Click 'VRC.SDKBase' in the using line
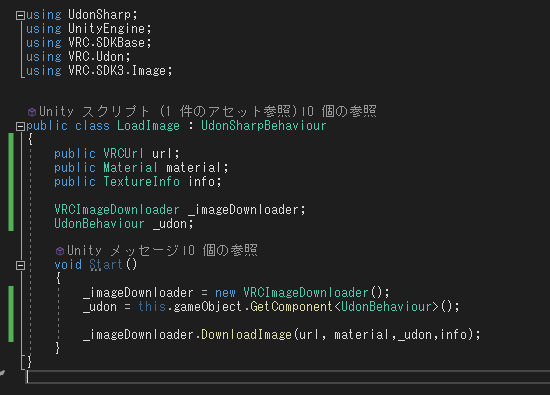The image size is (550, 395). click(x=106, y=43)
